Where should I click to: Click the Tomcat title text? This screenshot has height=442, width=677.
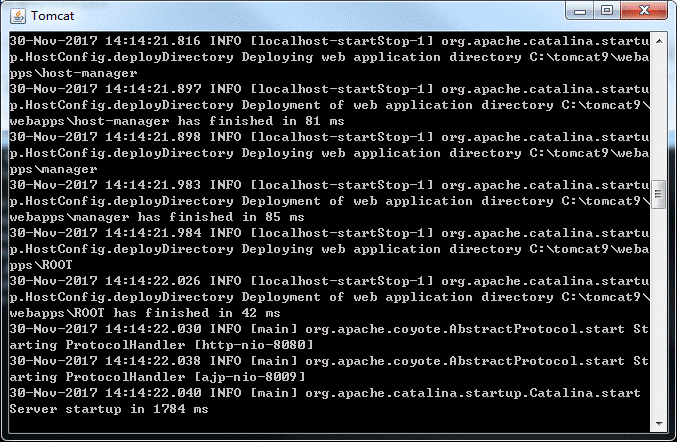tap(53, 16)
